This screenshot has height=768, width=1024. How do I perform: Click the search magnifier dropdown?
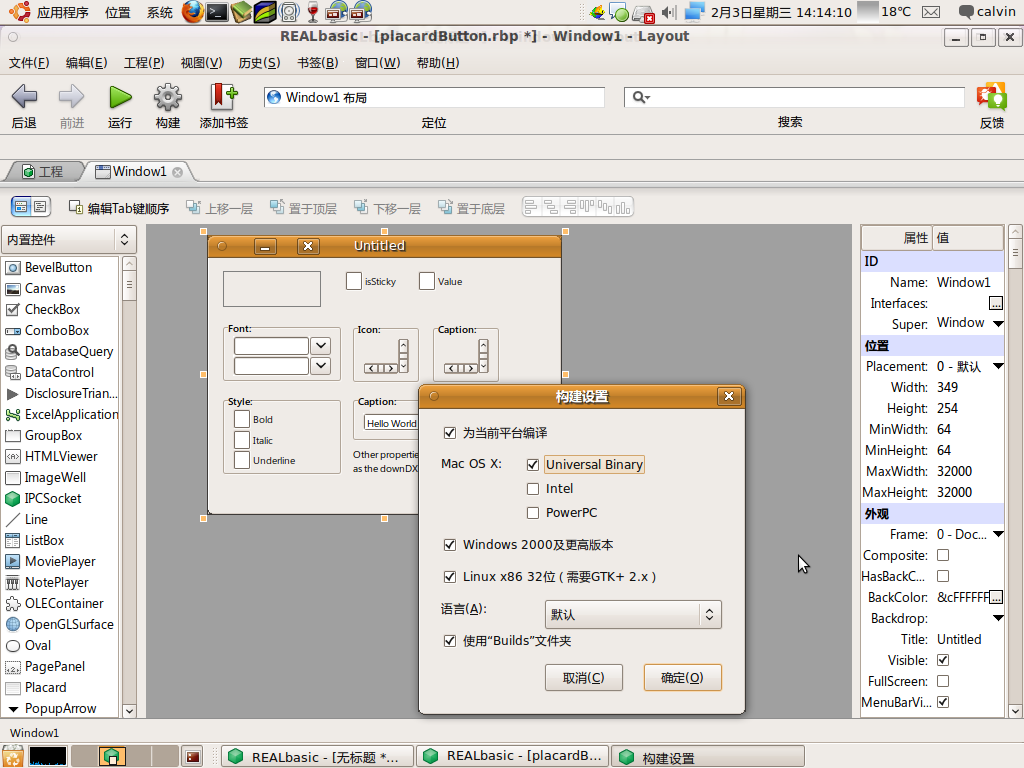tap(641, 97)
